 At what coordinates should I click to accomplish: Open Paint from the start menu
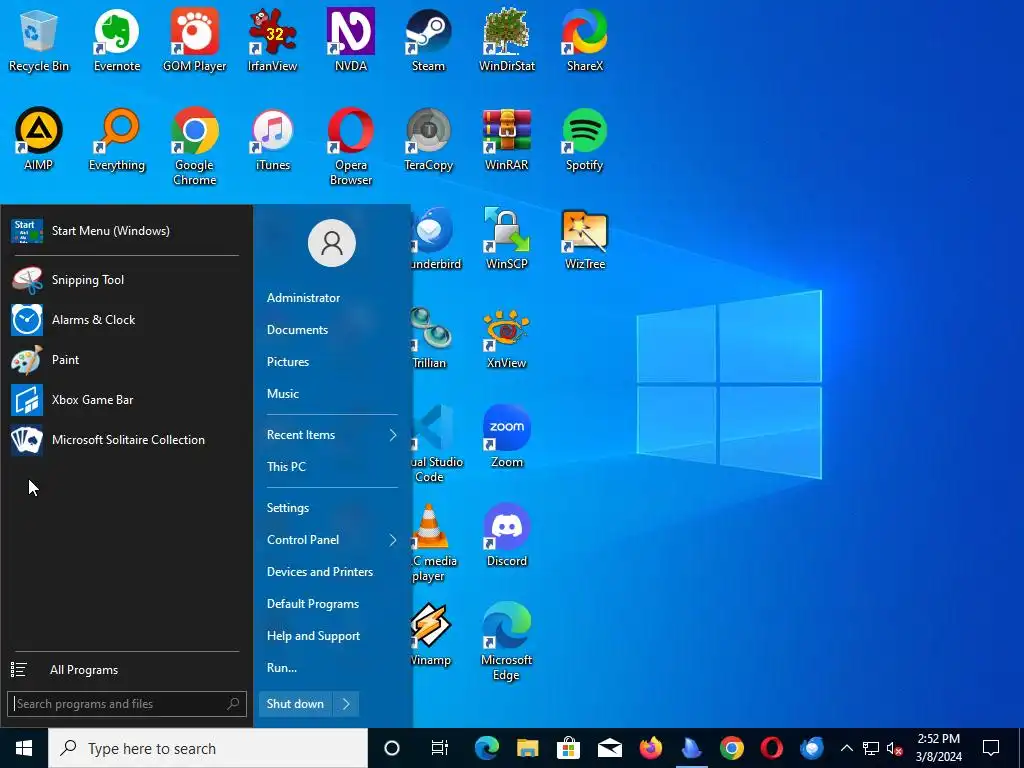127,360
